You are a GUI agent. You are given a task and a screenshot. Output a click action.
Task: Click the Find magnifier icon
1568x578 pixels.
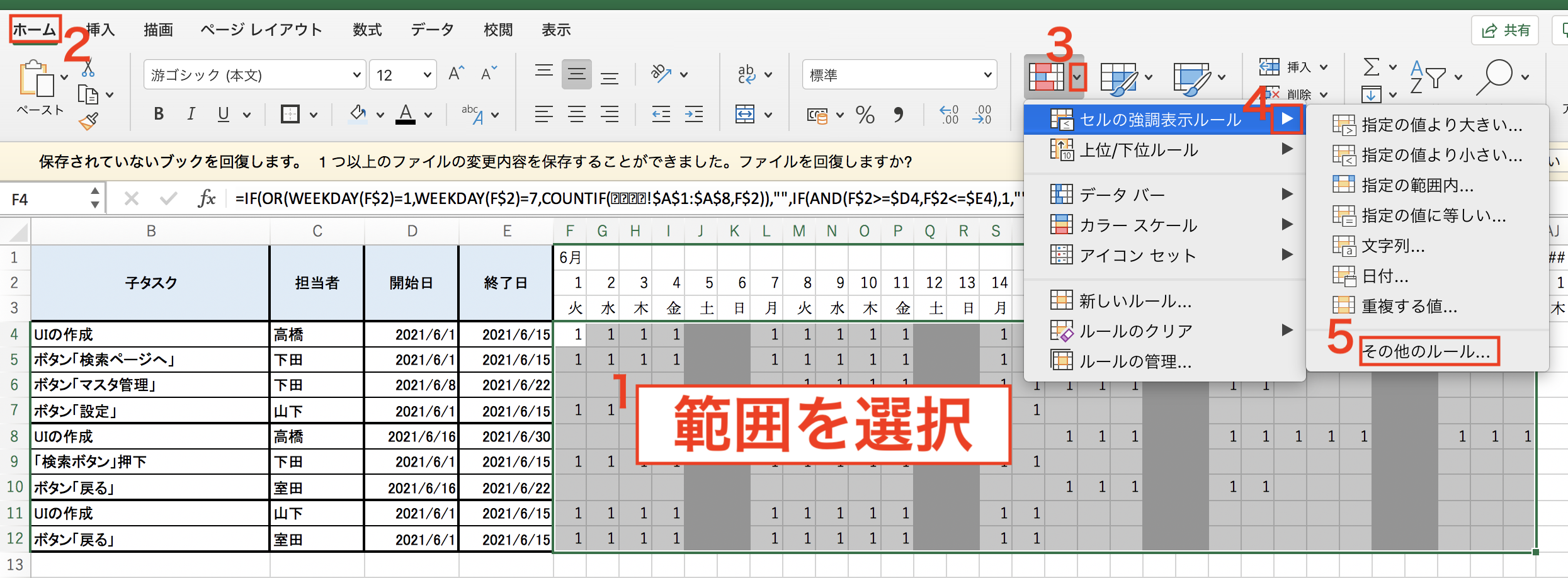1494,77
